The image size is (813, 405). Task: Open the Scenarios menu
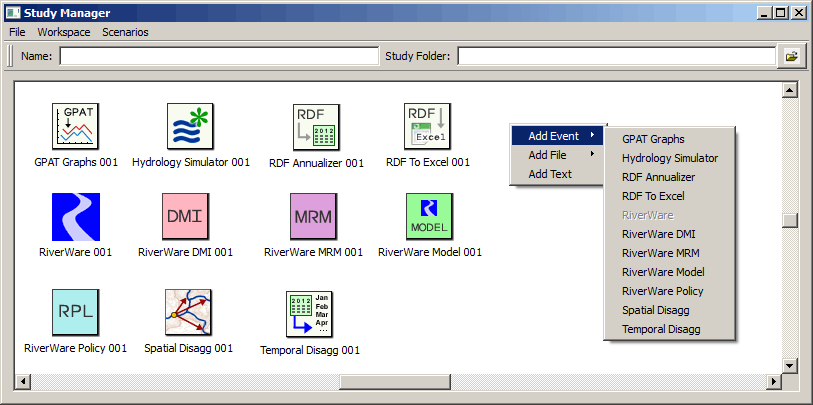pyautogui.click(x=125, y=32)
